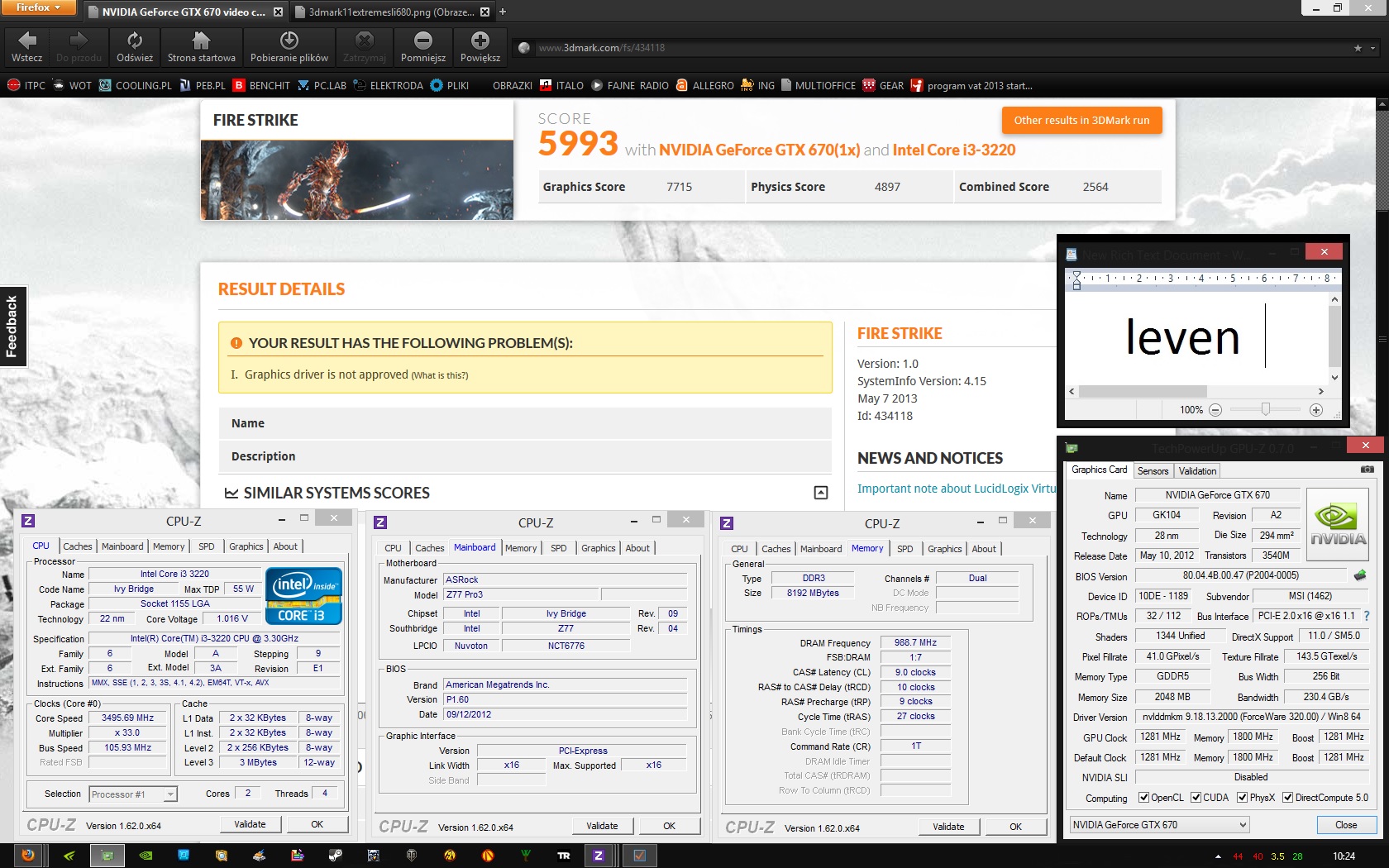This screenshot has height=868, width=1389.
Task: Show hidden system tray icons
Action: click(x=1217, y=856)
